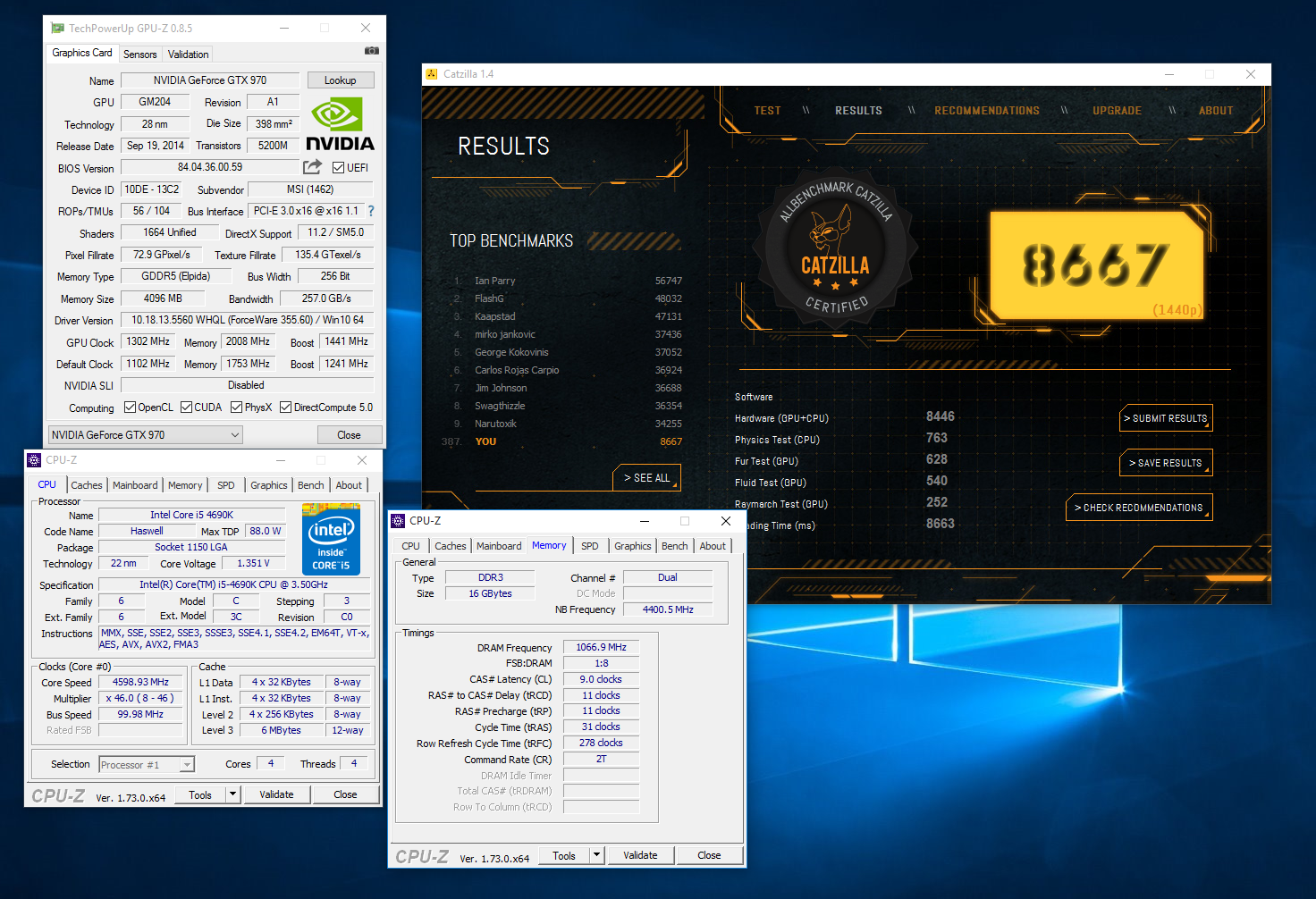Click the GPU Clock 1302 MHz field
The image size is (1316, 899).
148,341
